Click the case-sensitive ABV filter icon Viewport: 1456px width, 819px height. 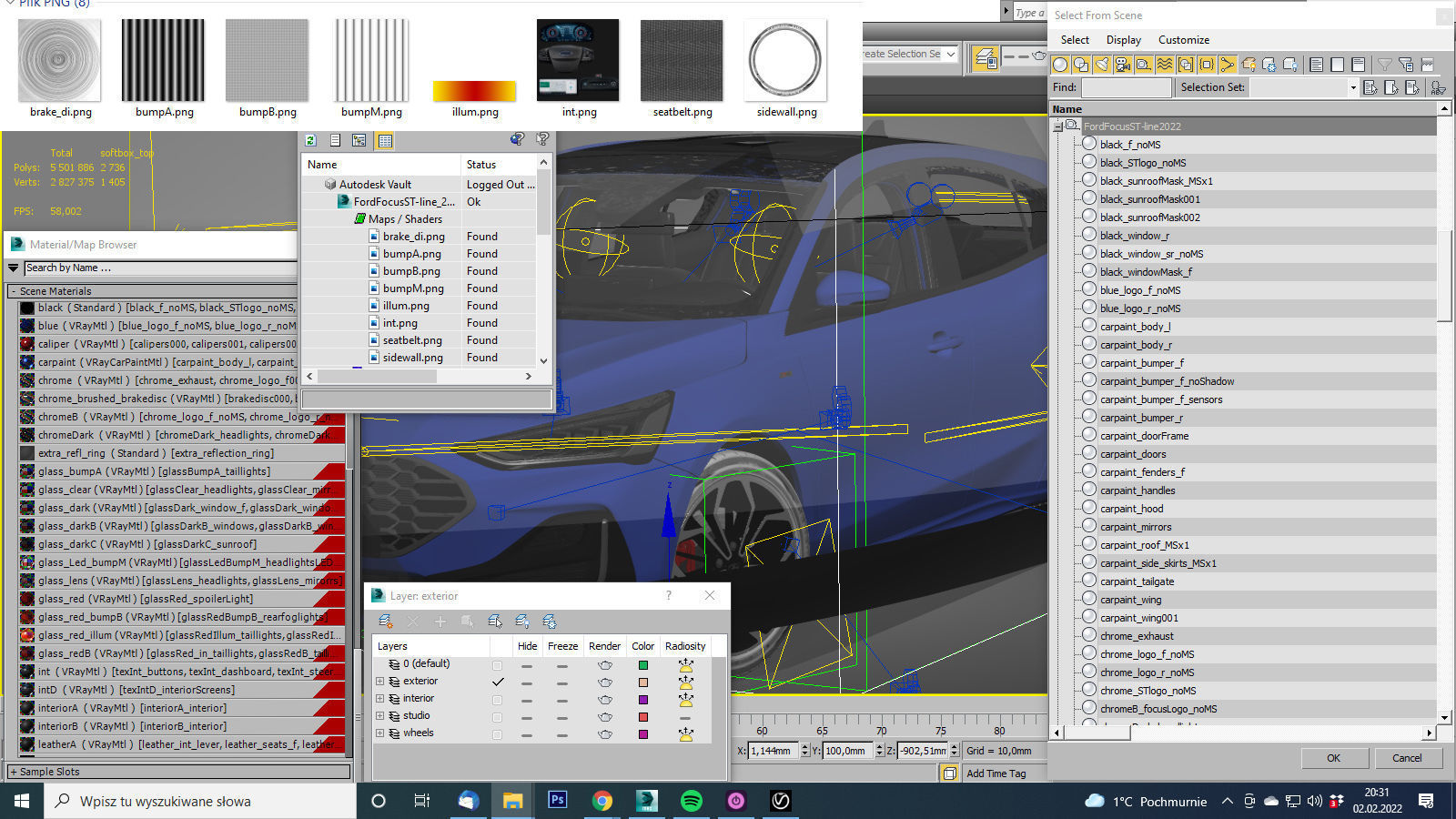1439,87
